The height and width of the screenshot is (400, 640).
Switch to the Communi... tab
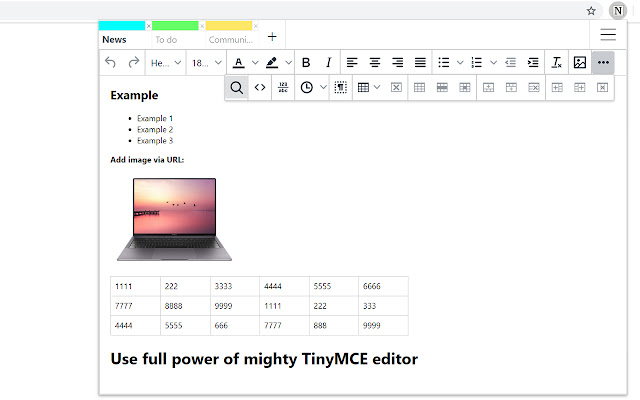coord(231,40)
